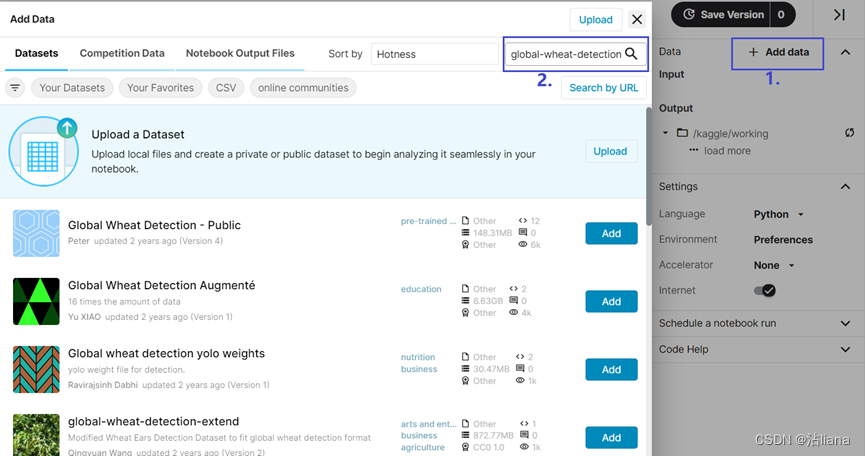The width and height of the screenshot is (865, 456).
Task: Filter by Your Favorites chip
Action: (161, 88)
